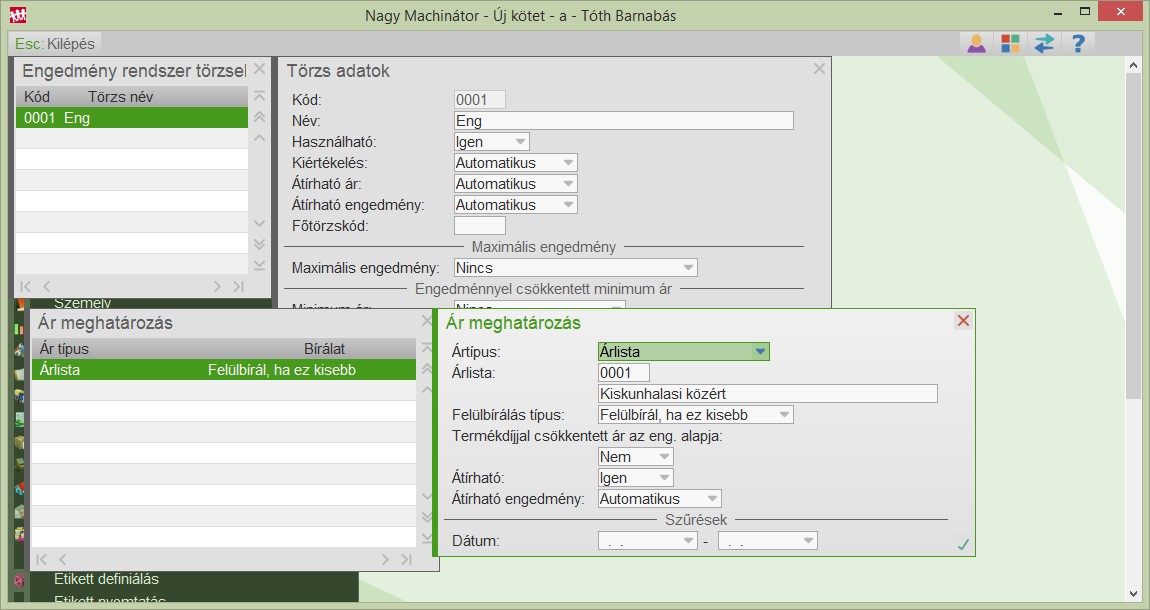
Task: Move one row up in Engedmény rendszer törzsek list
Action: [260, 138]
